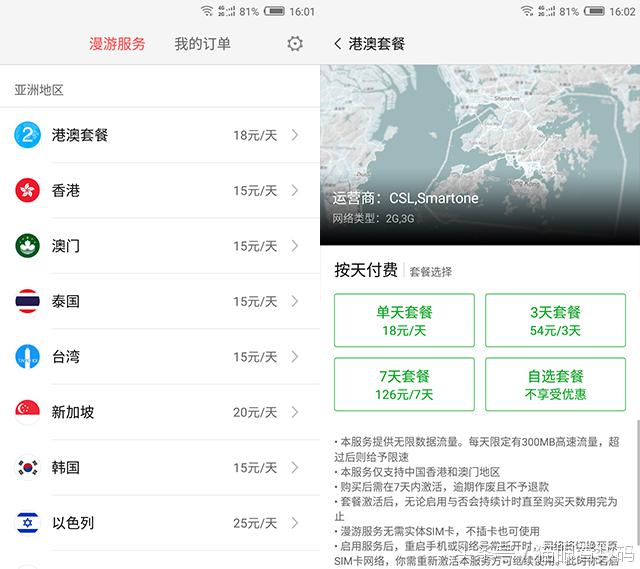640x569 pixels.
Task: Open the chevron on the 港澳套餐 row
Action: [295, 135]
